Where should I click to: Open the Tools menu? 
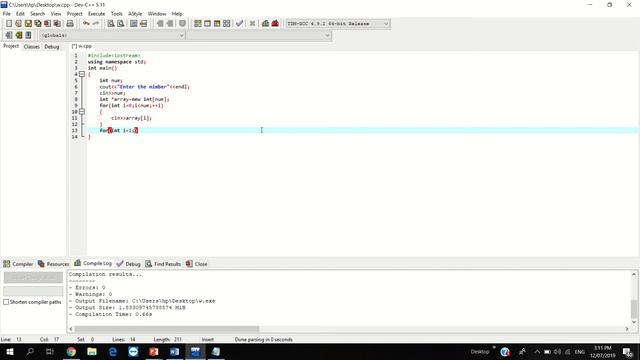[116, 14]
